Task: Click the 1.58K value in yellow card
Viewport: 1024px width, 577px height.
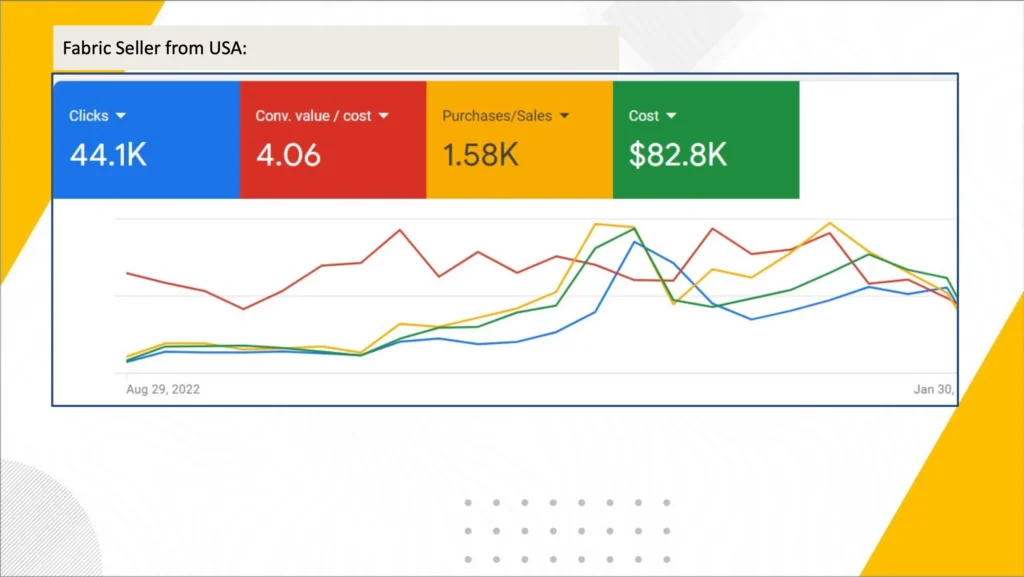Action: click(480, 155)
